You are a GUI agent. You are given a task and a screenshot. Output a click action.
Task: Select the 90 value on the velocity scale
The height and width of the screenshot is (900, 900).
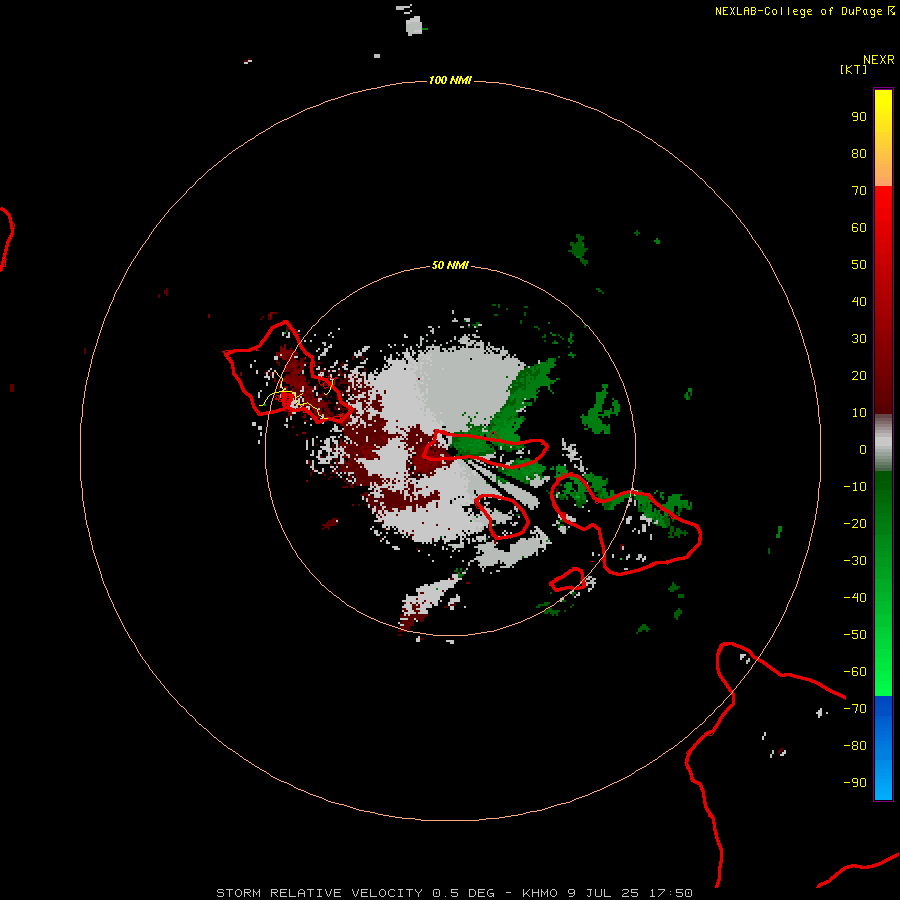coord(859,117)
